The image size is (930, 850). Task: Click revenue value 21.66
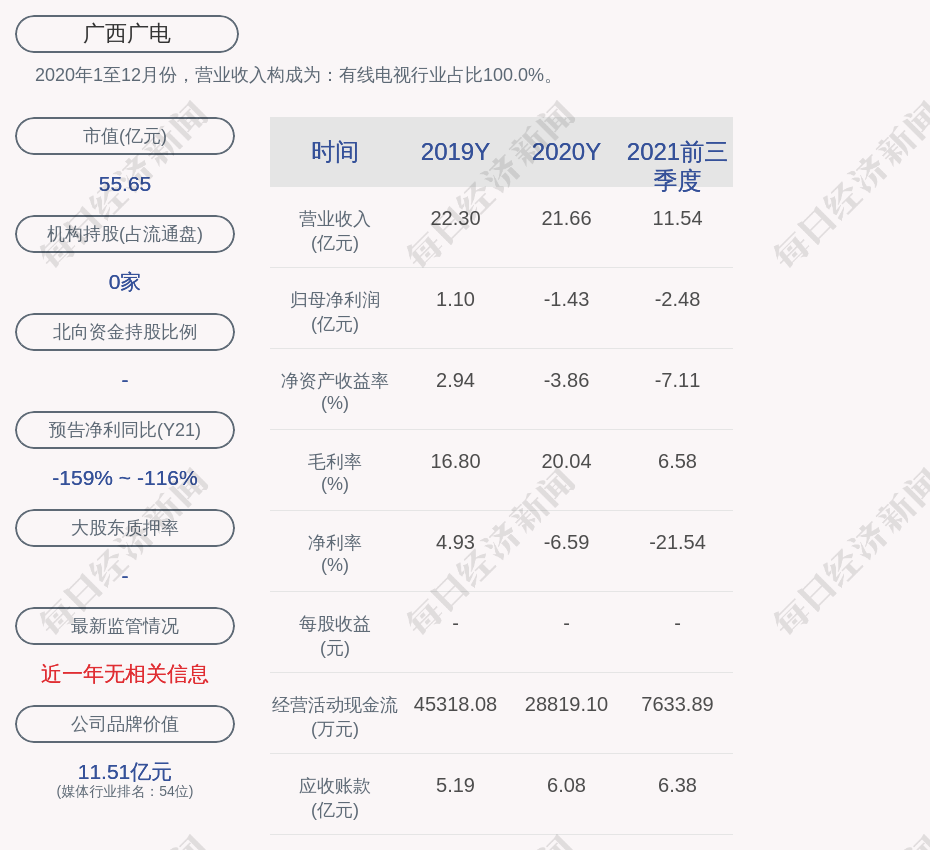566,218
